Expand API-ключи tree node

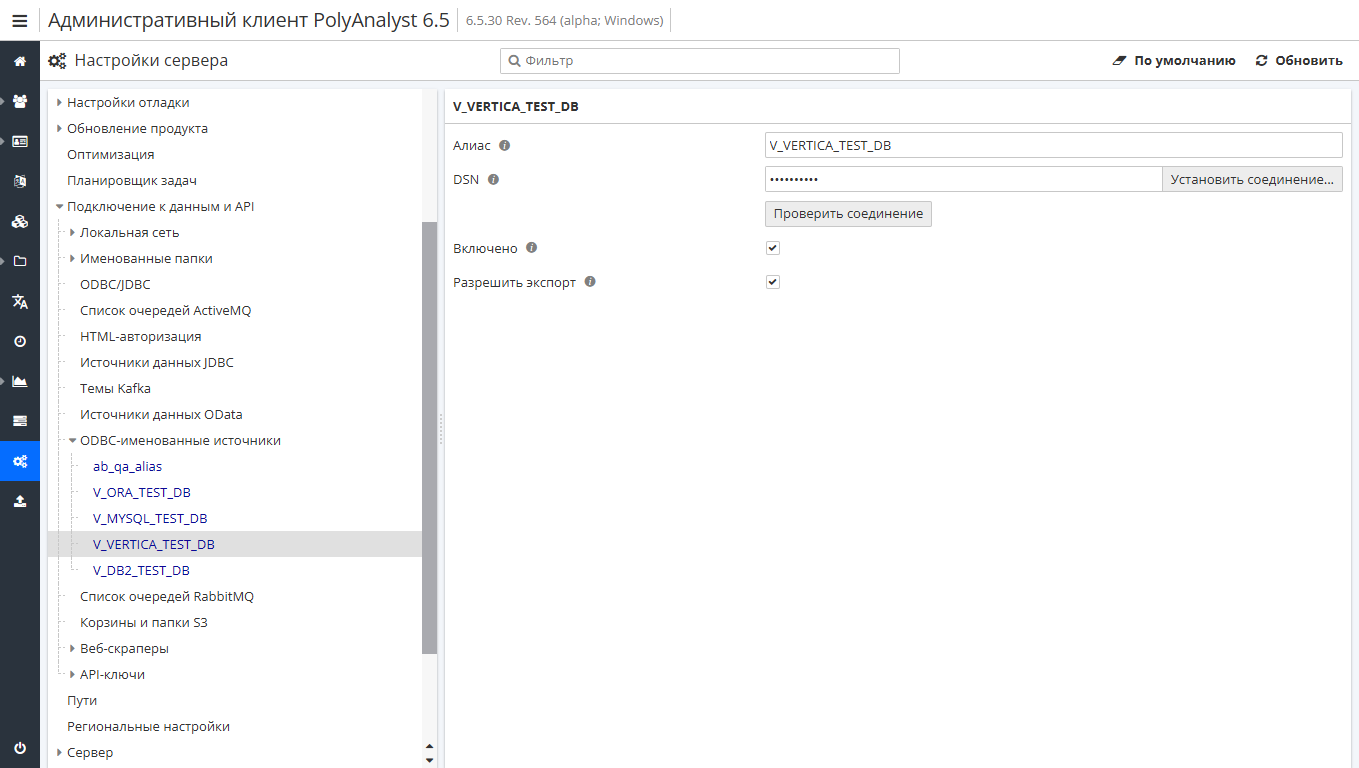(72, 674)
